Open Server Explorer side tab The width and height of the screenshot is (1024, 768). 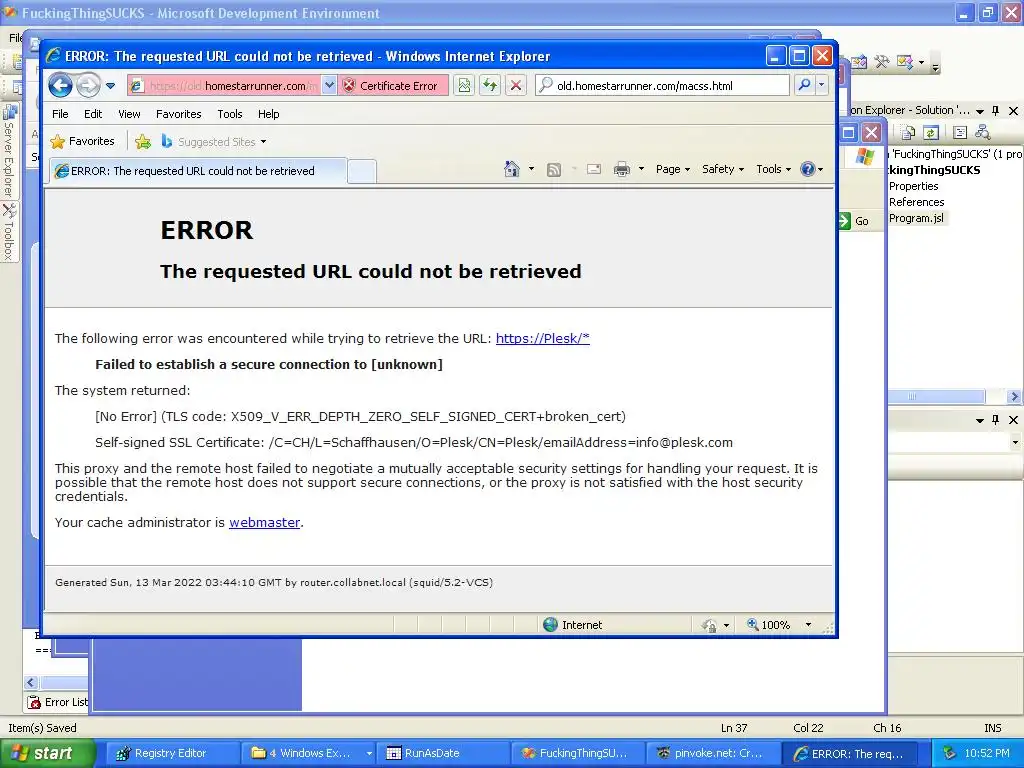9,152
